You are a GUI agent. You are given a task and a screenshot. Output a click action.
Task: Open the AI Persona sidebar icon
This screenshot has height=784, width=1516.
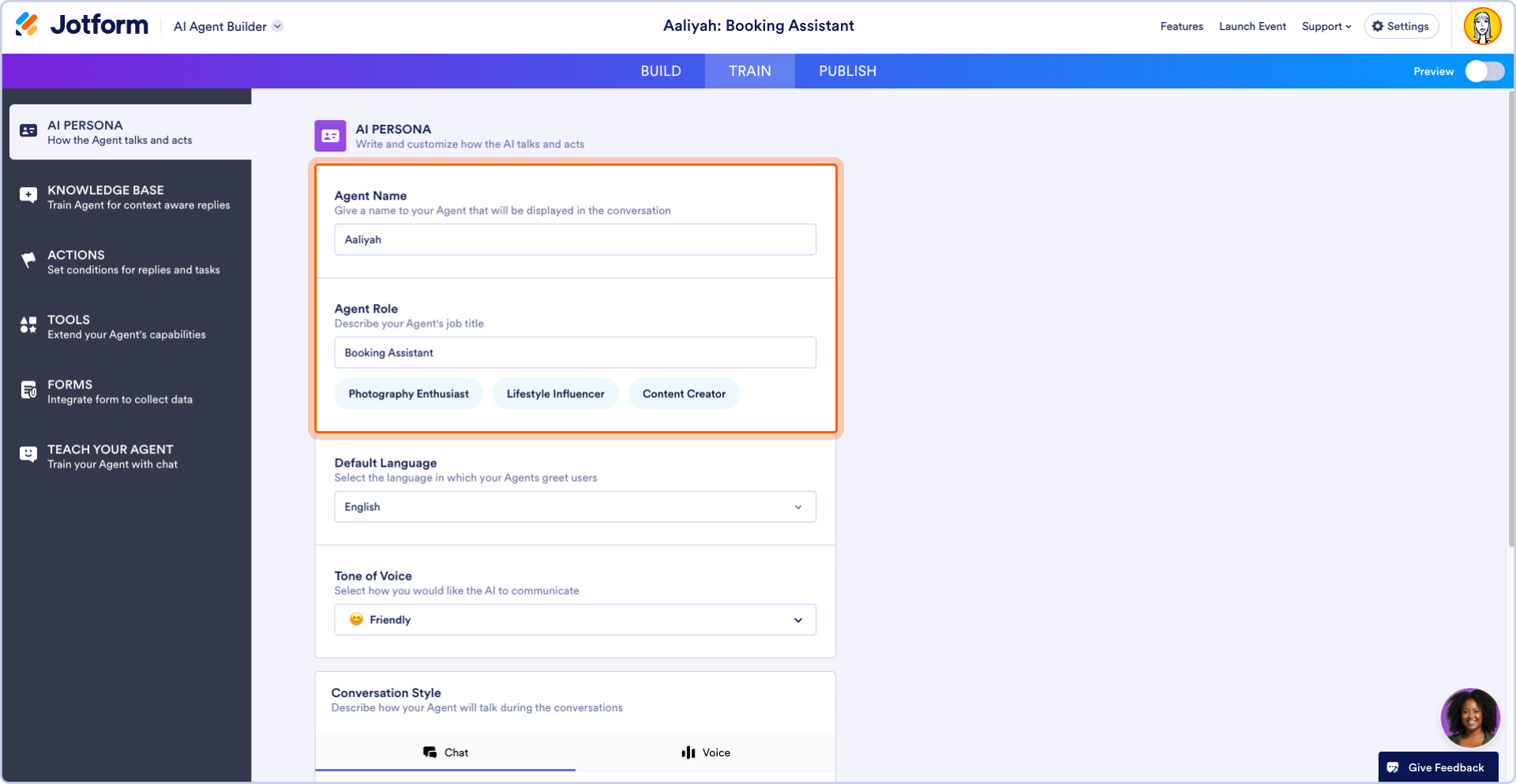click(x=28, y=131)
